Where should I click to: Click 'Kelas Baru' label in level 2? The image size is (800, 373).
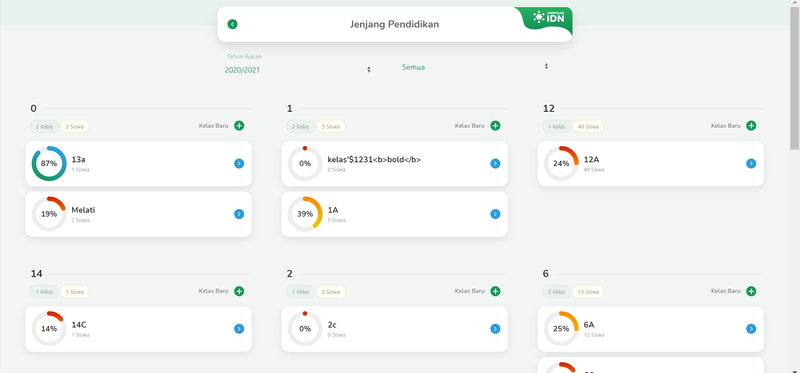point(469,291)
